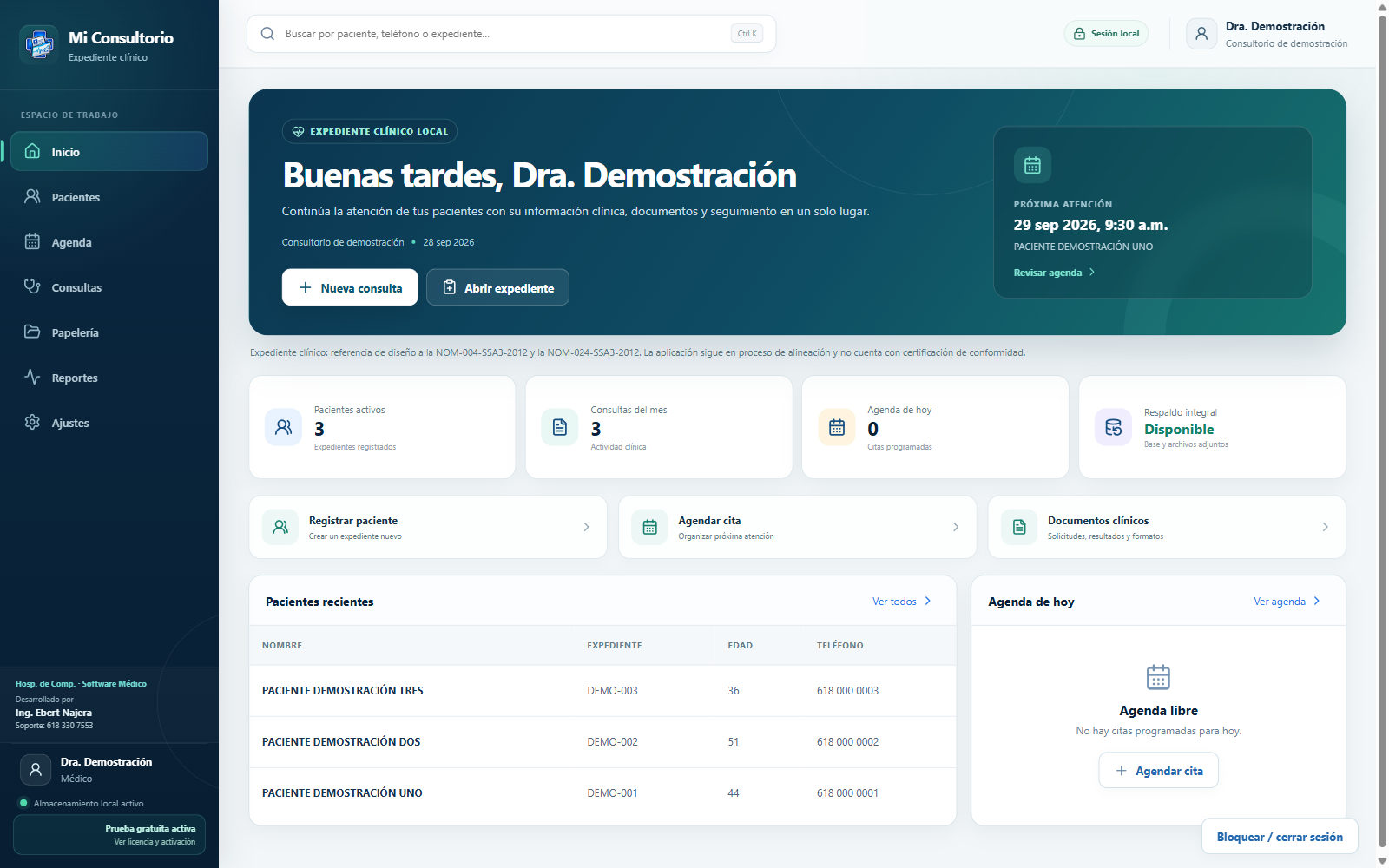Open the Ver agenda link
Image resolution: width=1389 pixels, height=868 pixels.
point(1287,602)
